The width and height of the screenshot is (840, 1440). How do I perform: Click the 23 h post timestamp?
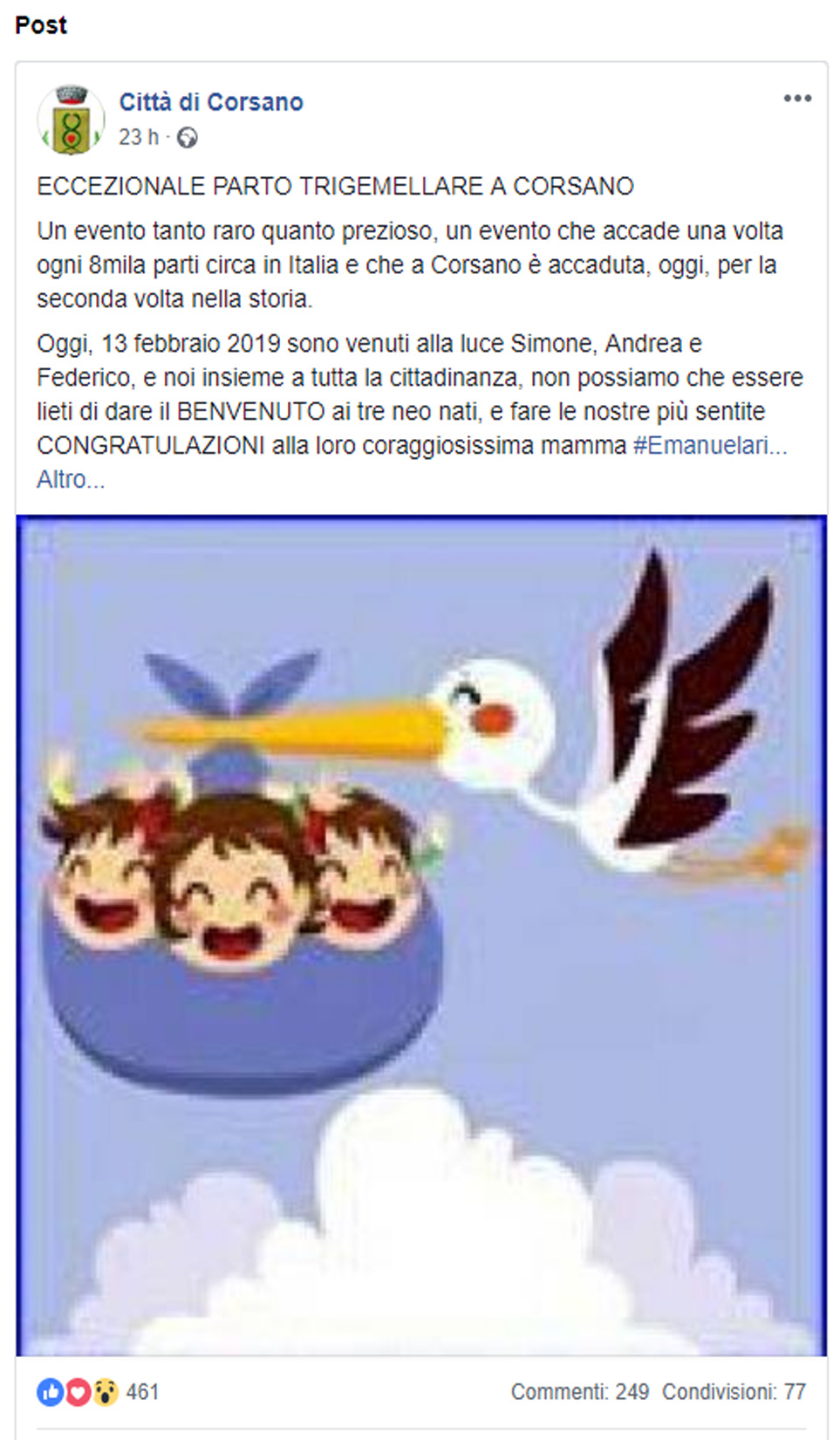139,137
